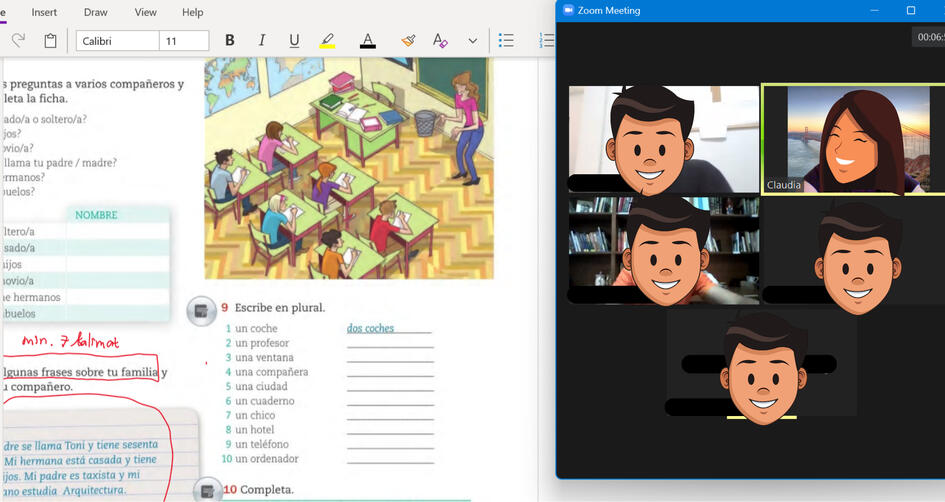Open the Calibri font name box
The height and width of the screenshot is (502, 945).
pyautogui.click(x=117, y=41)
